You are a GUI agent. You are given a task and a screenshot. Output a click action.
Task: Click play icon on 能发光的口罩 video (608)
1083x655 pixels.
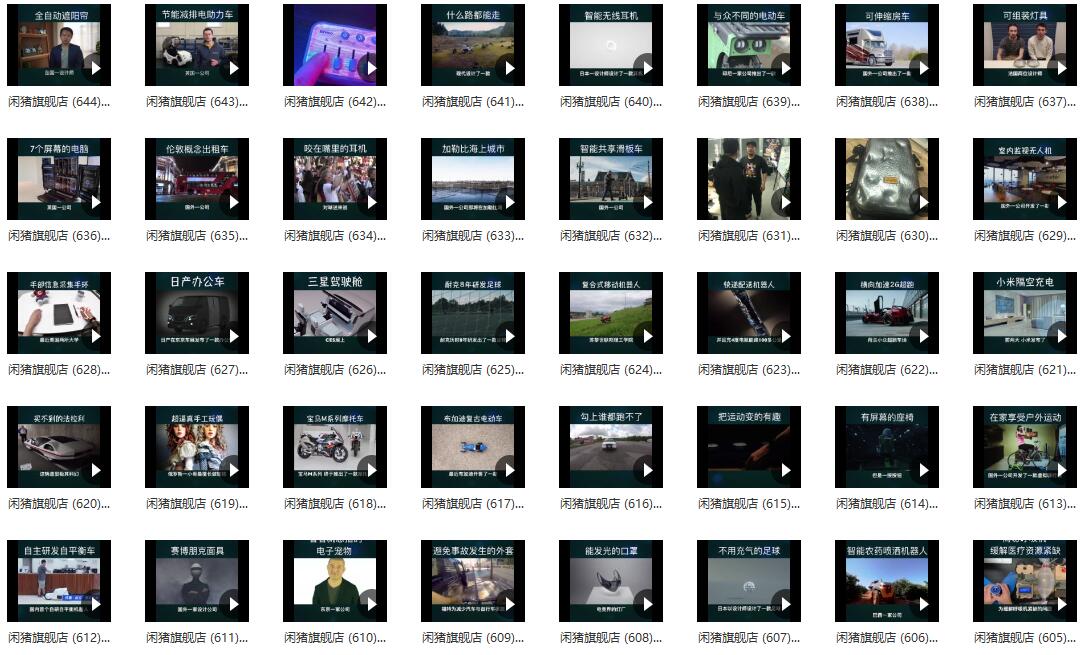pyautogui.click(x=647, y=604)
